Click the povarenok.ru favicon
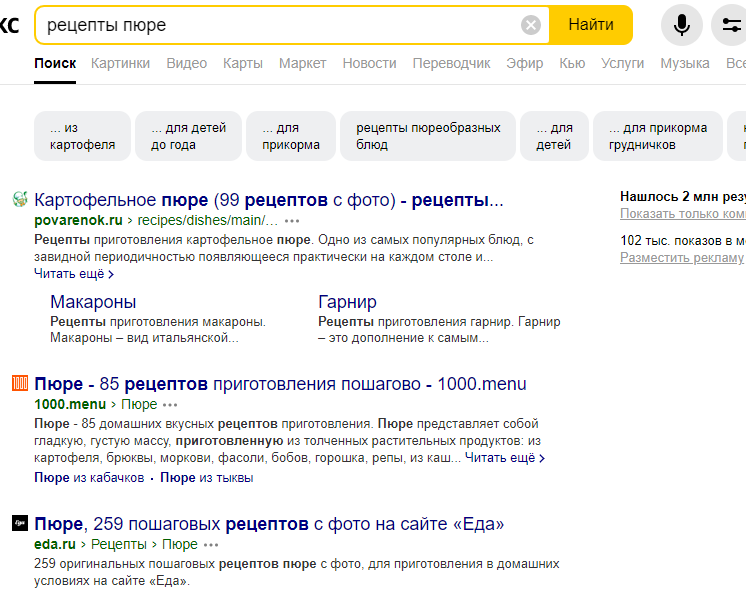 [x=20, y=199]
